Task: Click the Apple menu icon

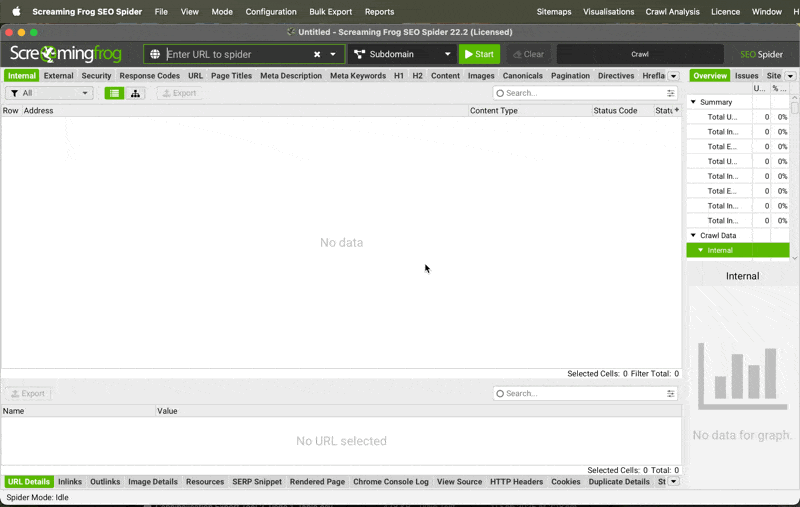Action: [16, 12]
